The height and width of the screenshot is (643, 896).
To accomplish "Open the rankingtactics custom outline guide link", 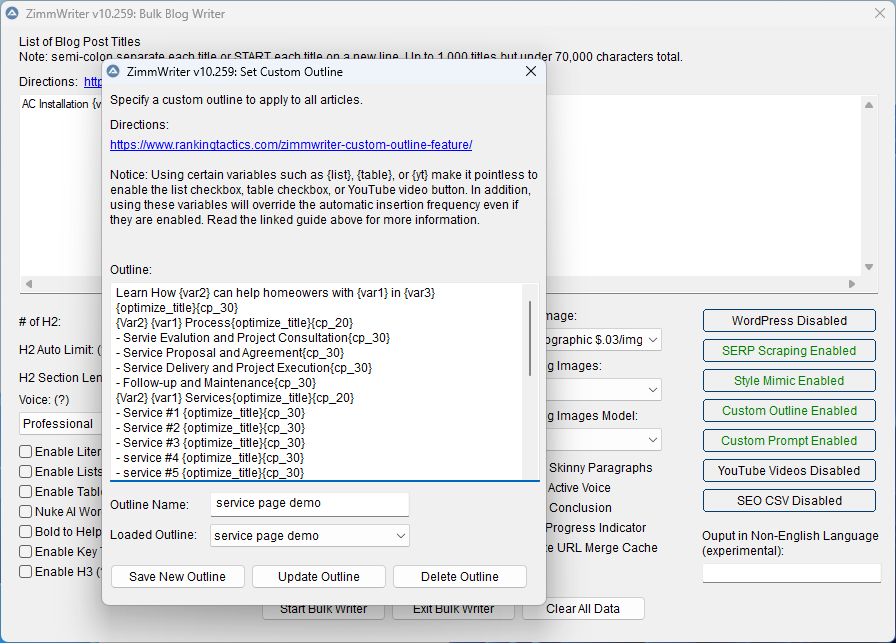I will (291, 145).
